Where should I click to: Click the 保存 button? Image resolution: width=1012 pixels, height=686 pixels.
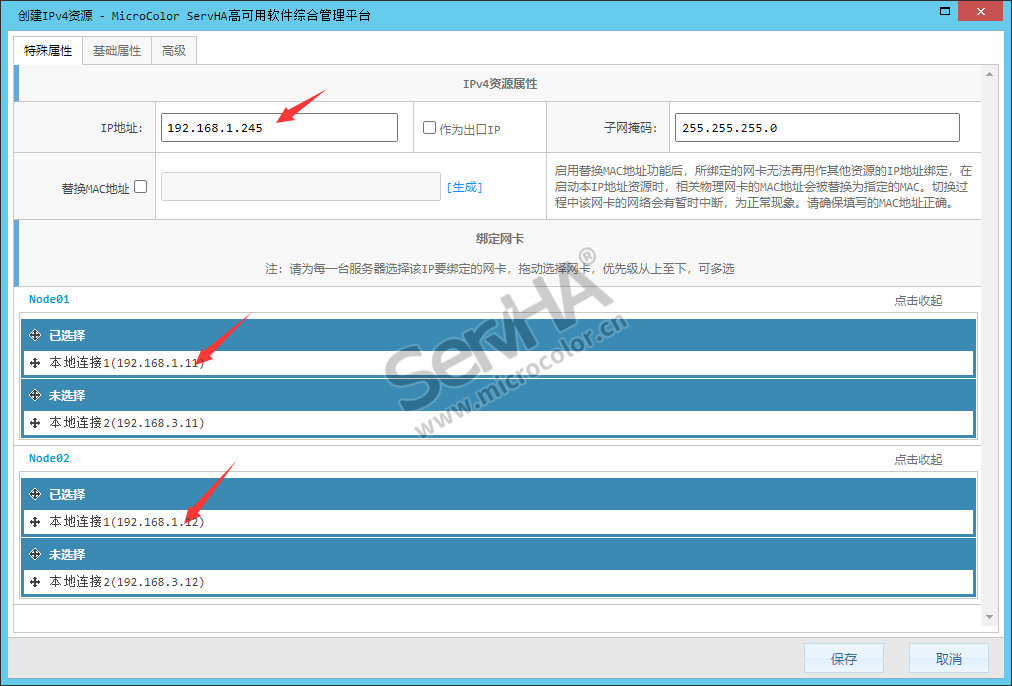843,659
